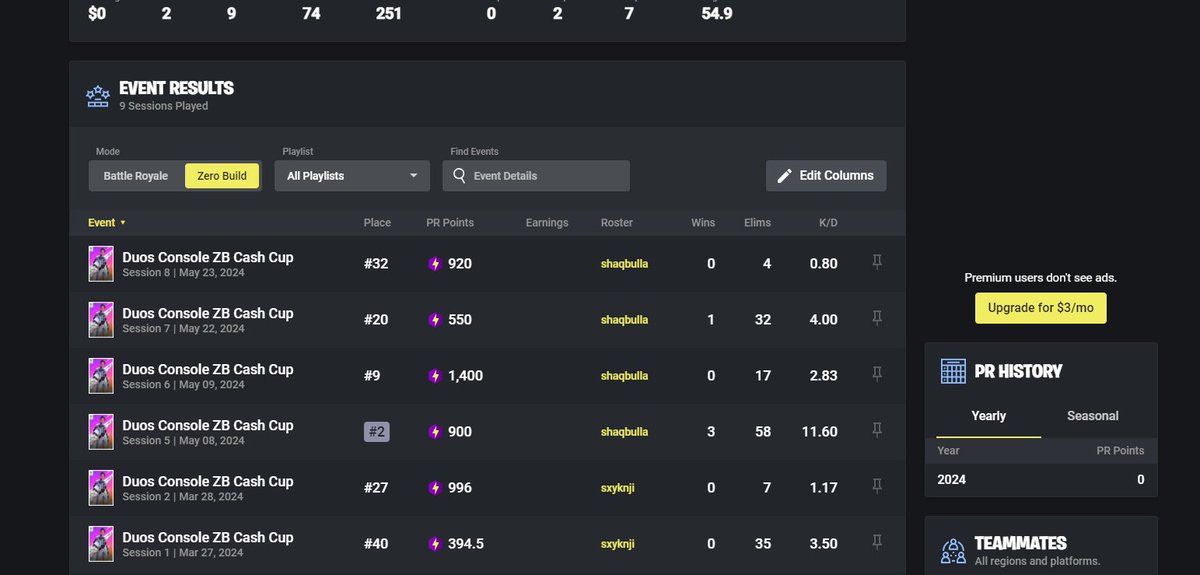Click the #40 placement value

point(376,544)
